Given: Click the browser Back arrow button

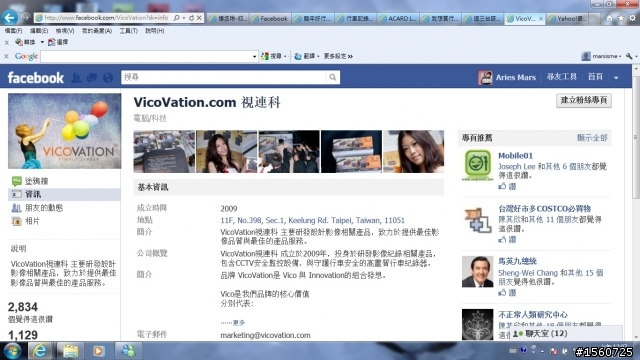Looking at the screenshot, I should point(9,18).
